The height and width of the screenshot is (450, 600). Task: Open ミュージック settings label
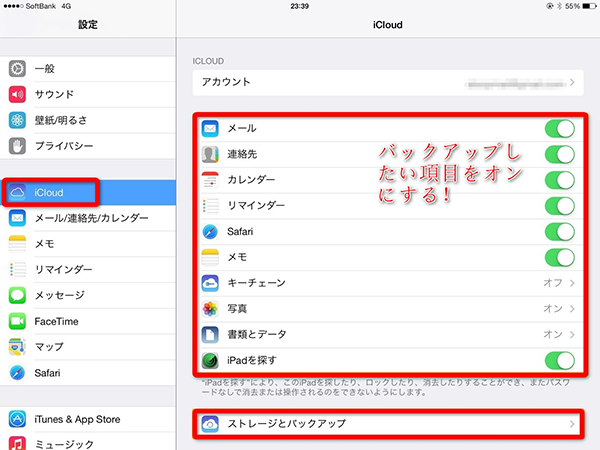pos(64,444)
